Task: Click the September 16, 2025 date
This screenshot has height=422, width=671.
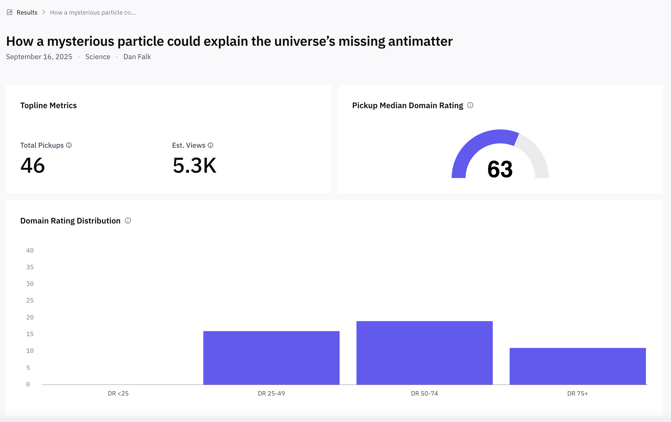Action: (x=39, y=57)
